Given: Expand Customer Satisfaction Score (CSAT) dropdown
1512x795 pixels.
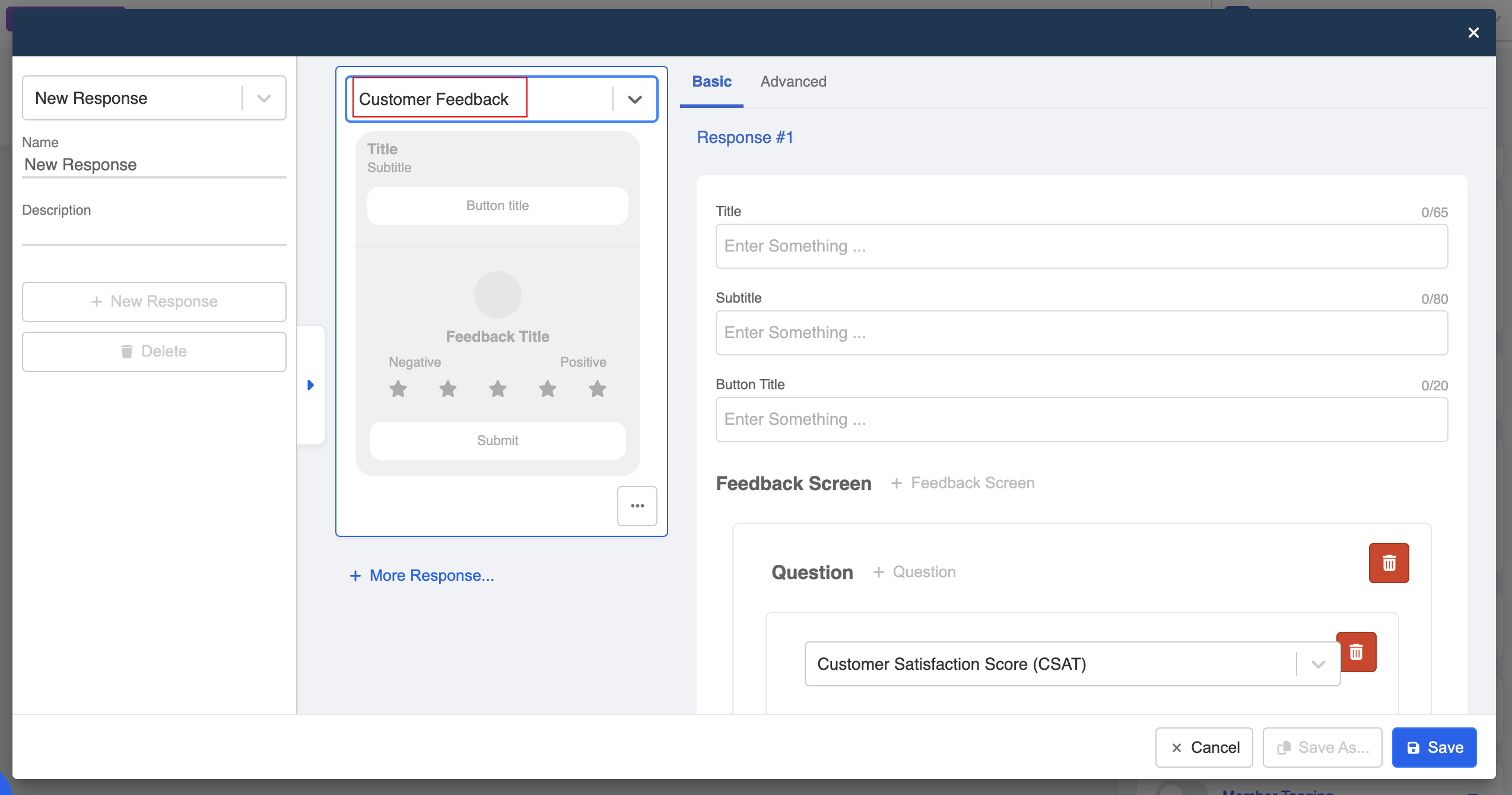Looking at the screenshot, I should click(1318, 664).
